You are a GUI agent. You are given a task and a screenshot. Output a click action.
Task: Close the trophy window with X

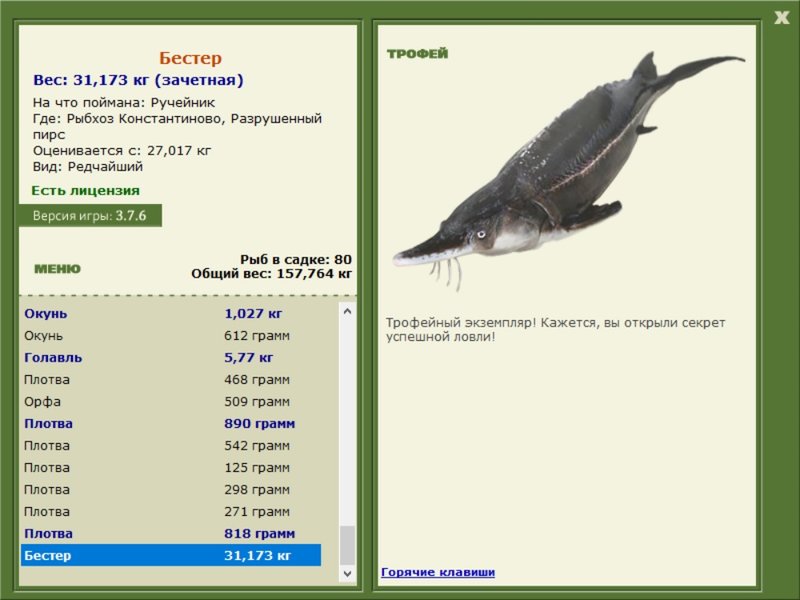[x=781, y=18]
